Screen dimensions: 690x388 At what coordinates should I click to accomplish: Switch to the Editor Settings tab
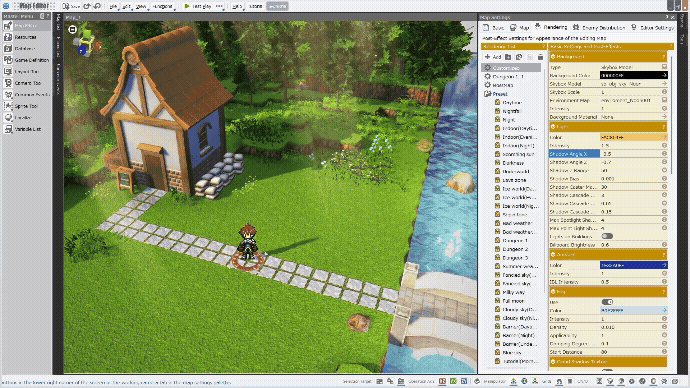pos(652,27)
